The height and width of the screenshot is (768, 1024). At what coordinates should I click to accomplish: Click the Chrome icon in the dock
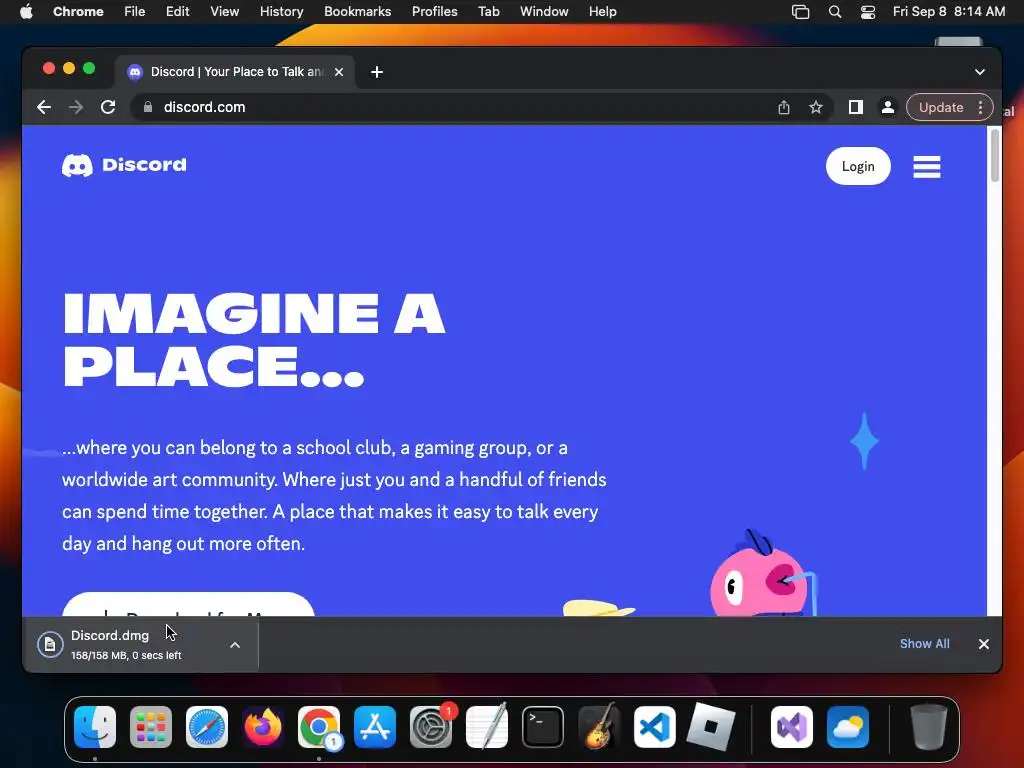[319, 727]
